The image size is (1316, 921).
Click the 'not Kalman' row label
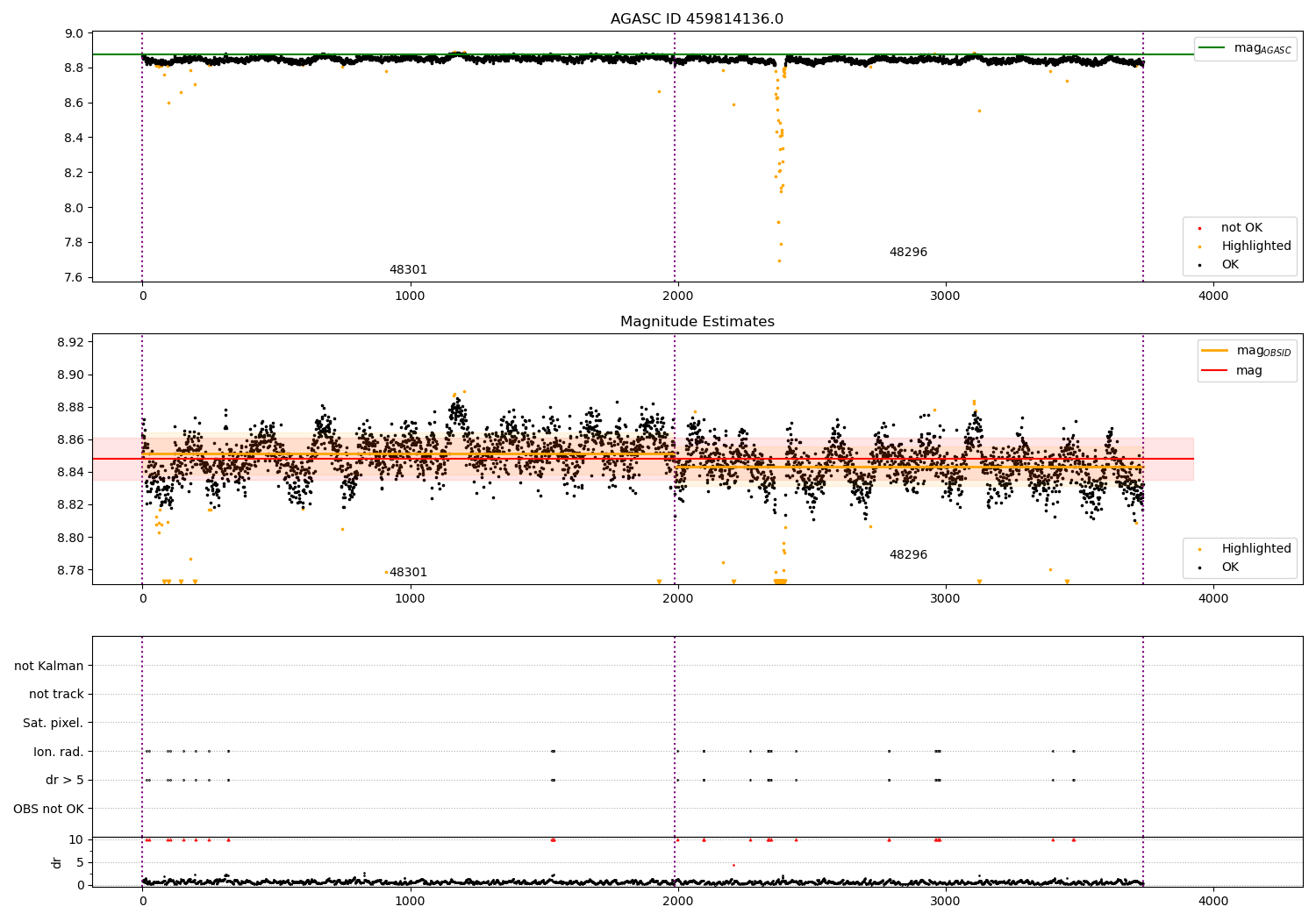49,667
